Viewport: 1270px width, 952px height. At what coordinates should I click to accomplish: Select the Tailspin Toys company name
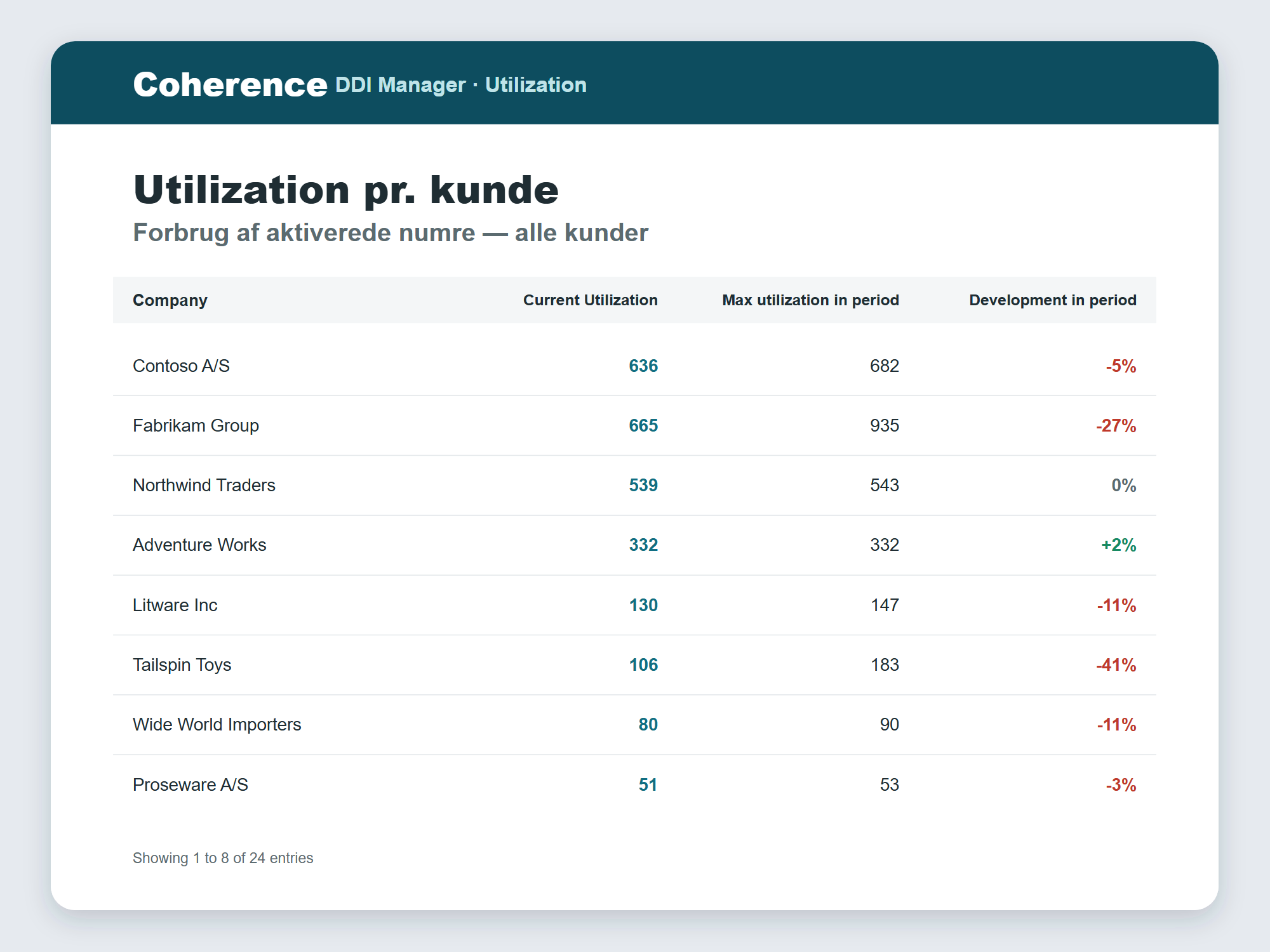point(182,665)
